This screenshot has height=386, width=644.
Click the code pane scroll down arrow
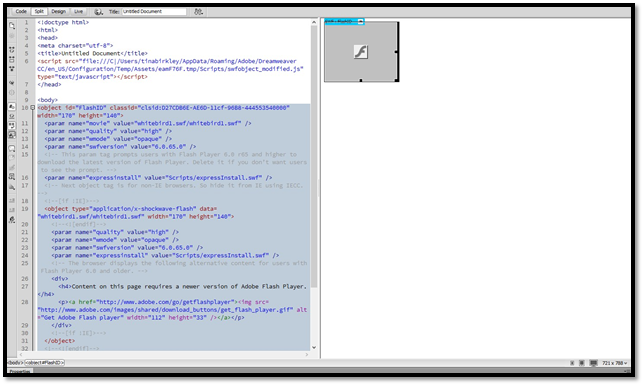pyautogui.click(x=314, y=347)
